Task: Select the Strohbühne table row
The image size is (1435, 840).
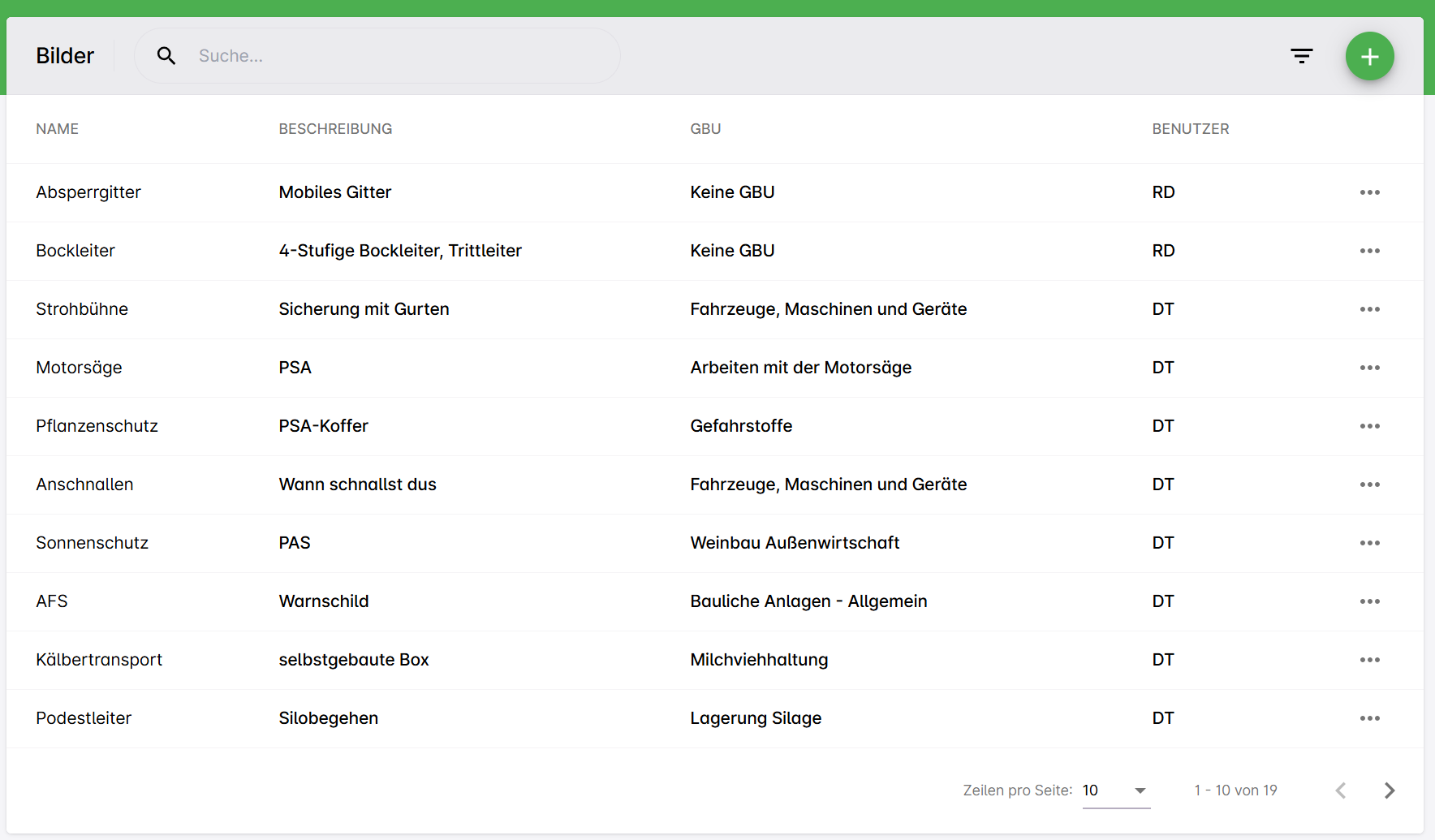Action: (568, 309)
